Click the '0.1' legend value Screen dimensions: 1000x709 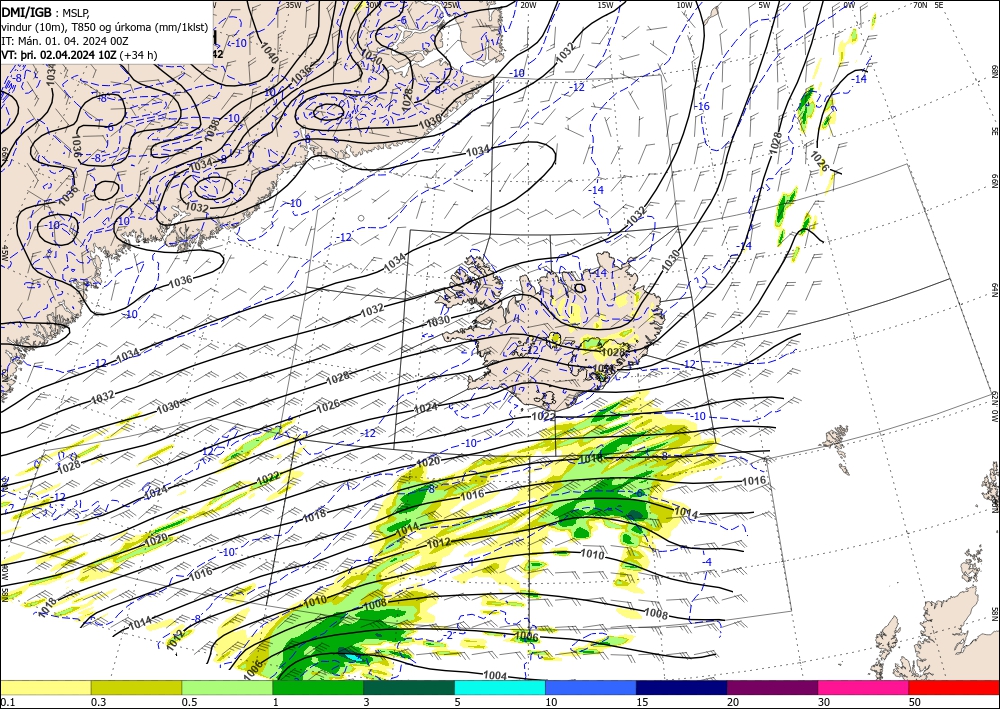coord(7,702)
